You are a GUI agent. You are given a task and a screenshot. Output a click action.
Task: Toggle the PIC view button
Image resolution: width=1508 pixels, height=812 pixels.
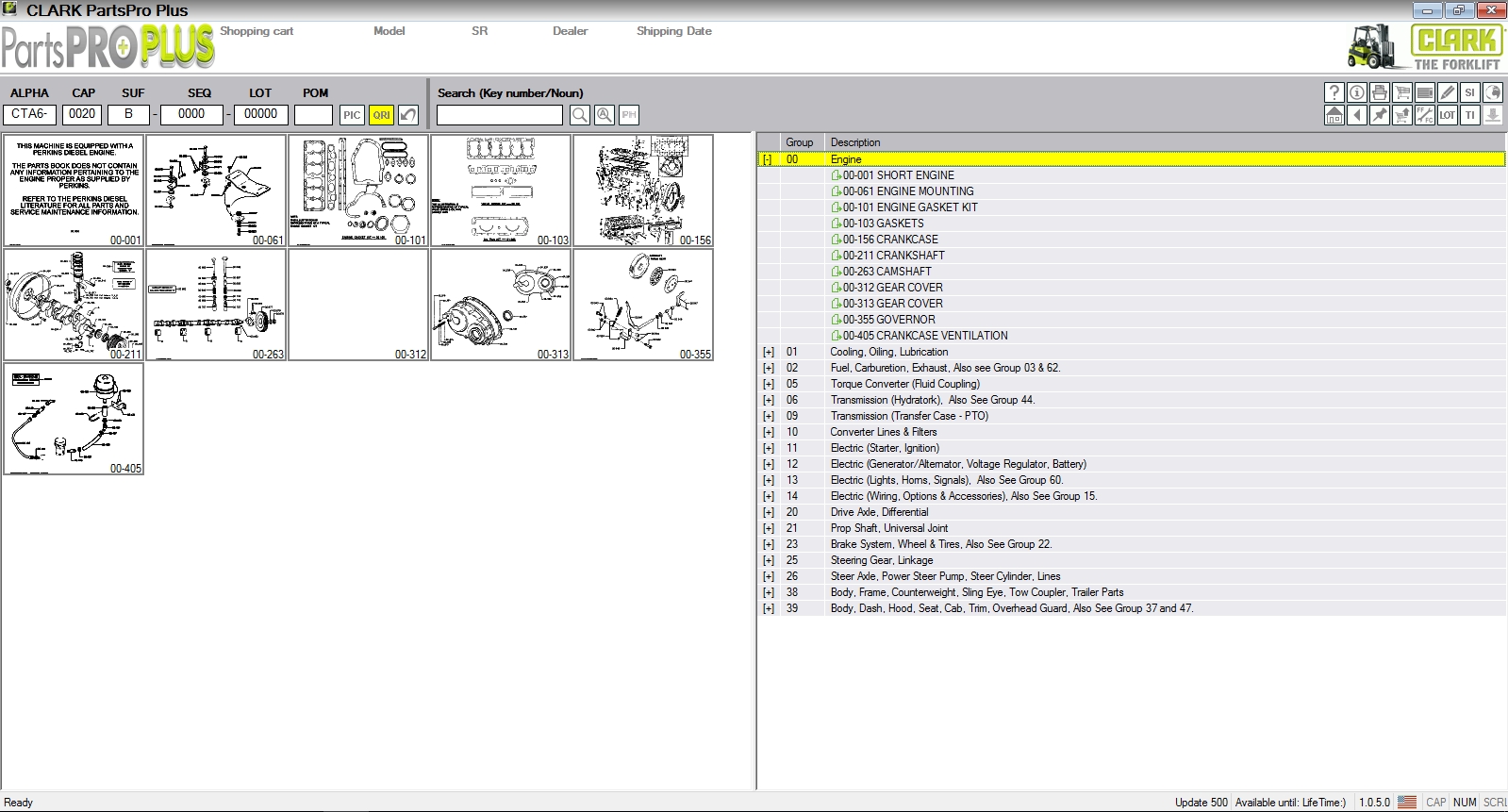point(352,115)
